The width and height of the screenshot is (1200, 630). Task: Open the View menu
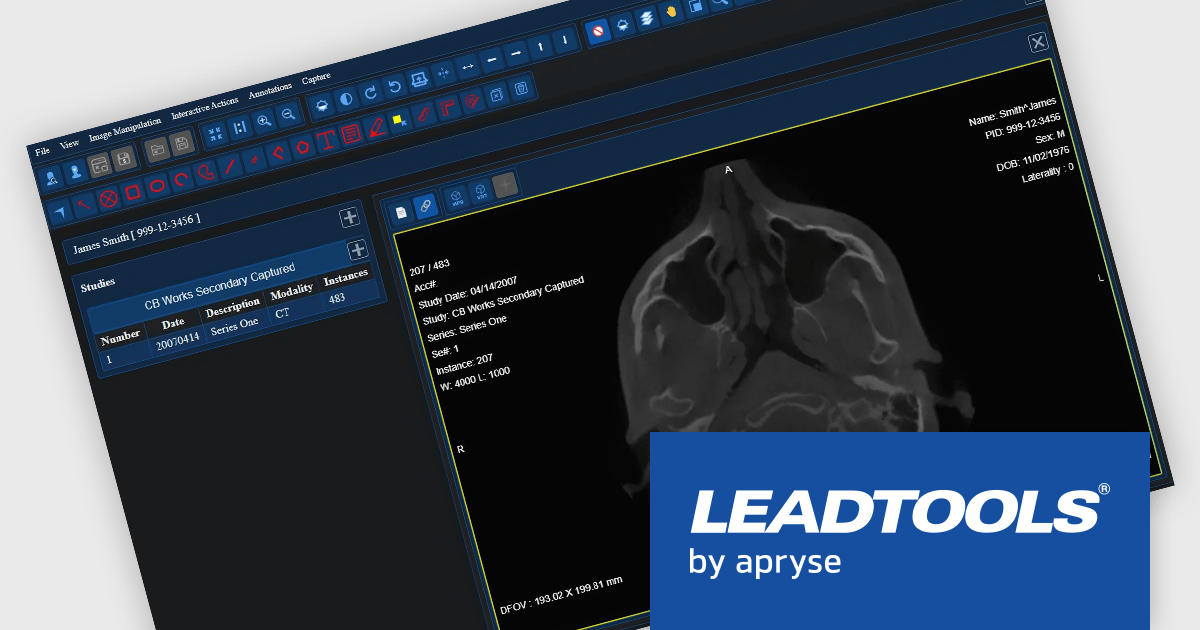pyautogui.click(x=69, y=144)
